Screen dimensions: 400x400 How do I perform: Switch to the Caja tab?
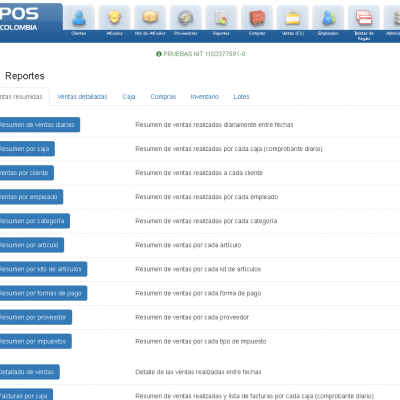click(129, 97)
